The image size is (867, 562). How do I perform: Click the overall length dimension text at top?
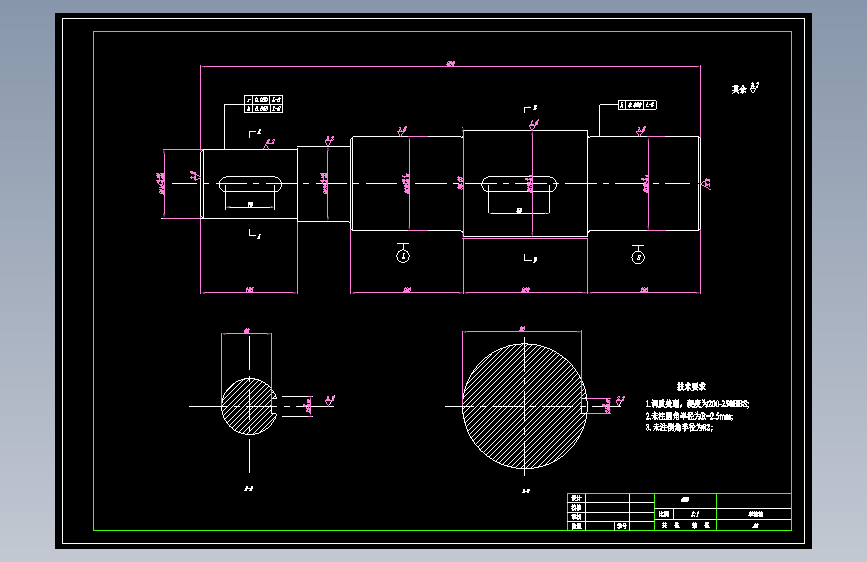coord(451,64)
